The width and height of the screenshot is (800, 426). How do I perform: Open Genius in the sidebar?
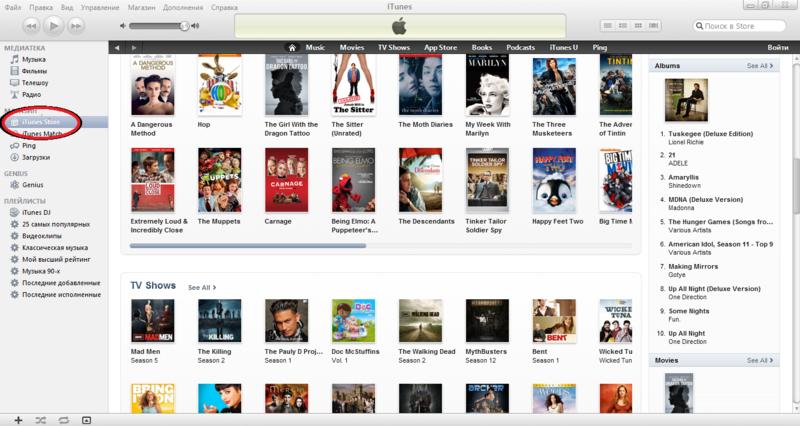[x=33, y=185]
